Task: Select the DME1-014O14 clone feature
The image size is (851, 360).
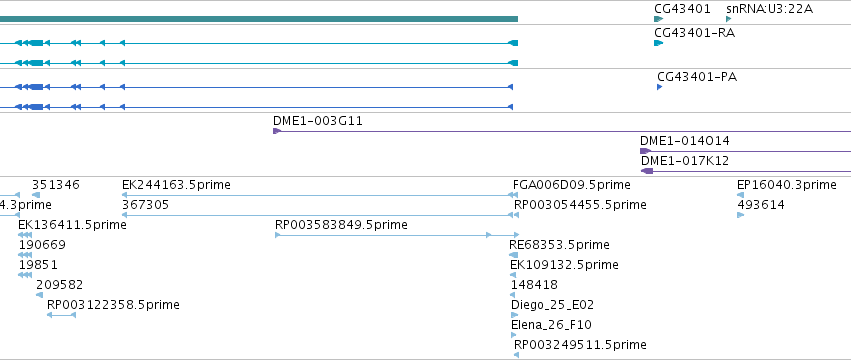Action: click(745, 151)
